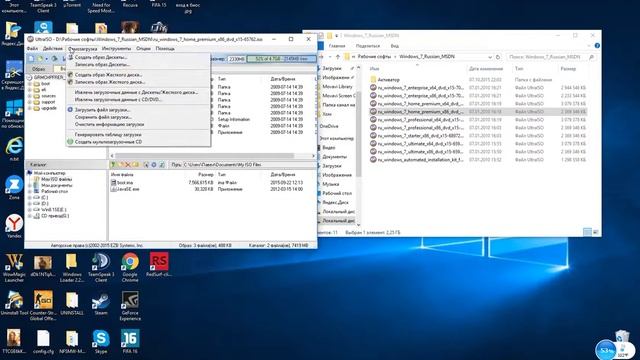
Task: Click the Explorer up-arrow navigation button
Action: [338, 57]
